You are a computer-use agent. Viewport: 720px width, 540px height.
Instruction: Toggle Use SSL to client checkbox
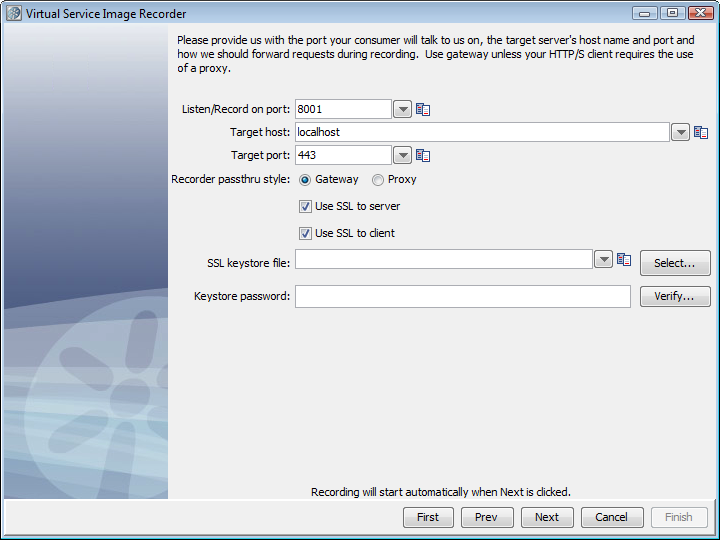(305, 233)
